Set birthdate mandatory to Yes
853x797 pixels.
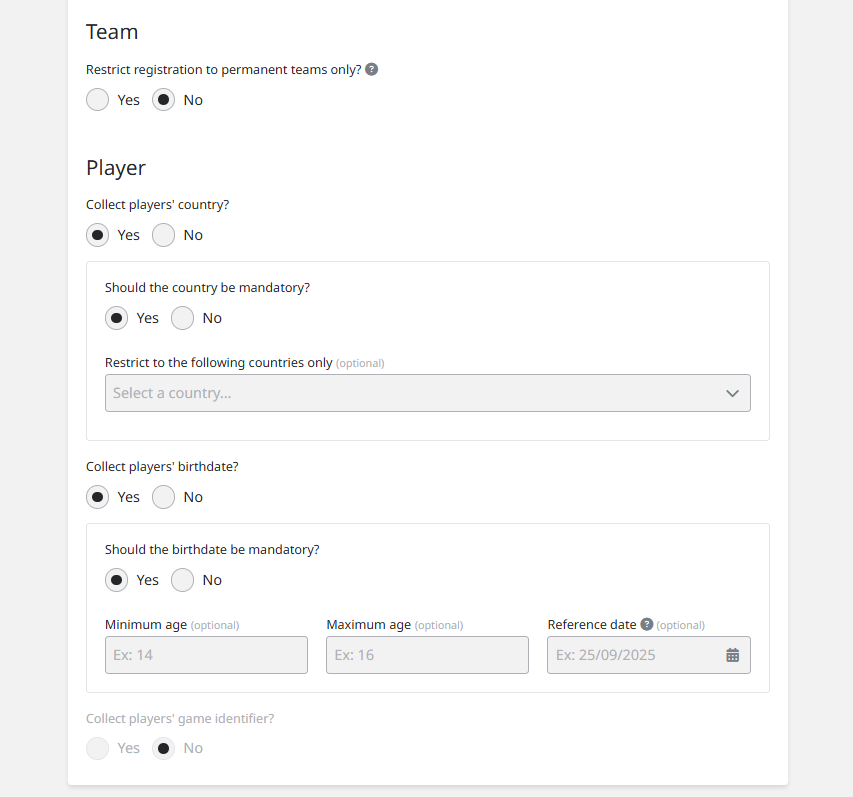[x=117, y=580]
